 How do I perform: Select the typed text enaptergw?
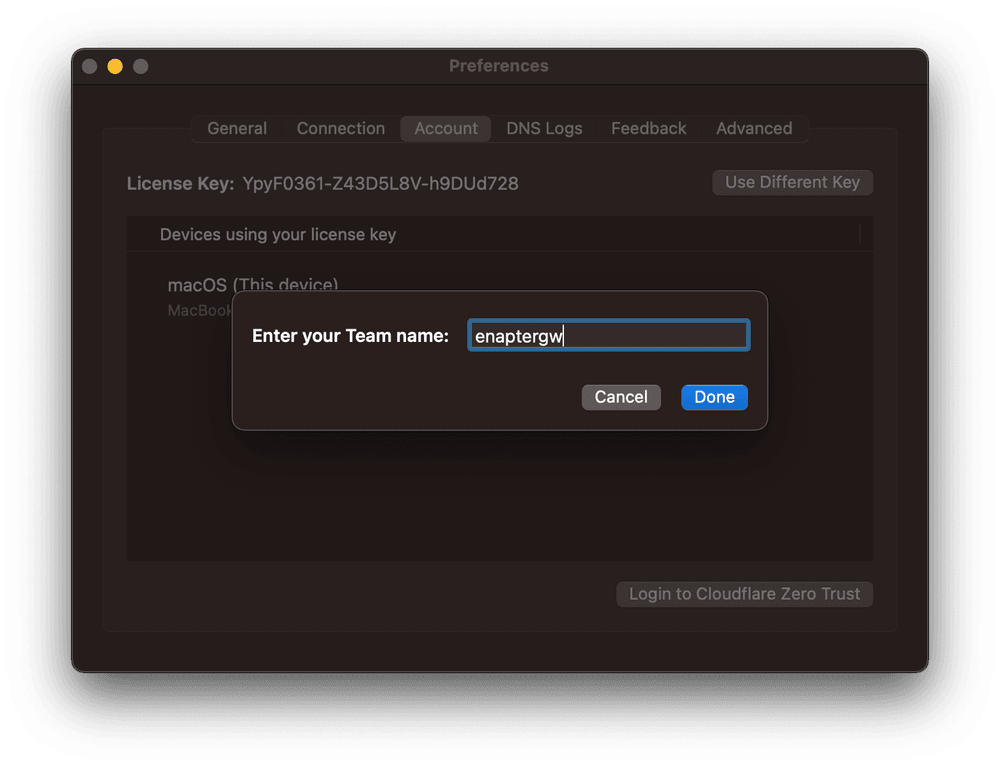pos(519,336)
